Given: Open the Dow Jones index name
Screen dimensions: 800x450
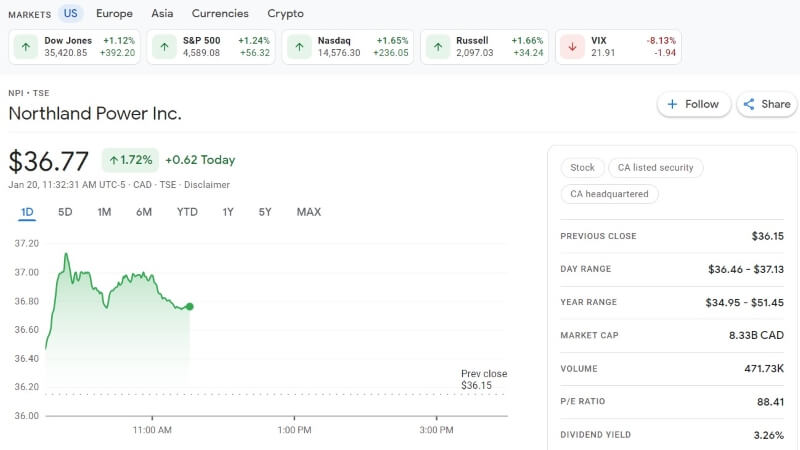Looking at the screenshot, I should pos(68,40).
